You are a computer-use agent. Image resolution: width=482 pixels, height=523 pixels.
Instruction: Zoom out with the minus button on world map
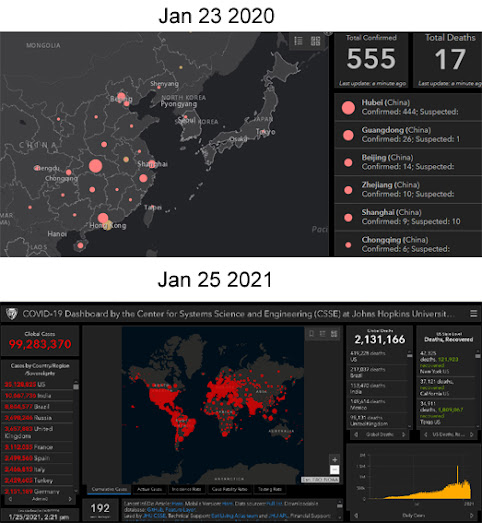pos(335,470)
